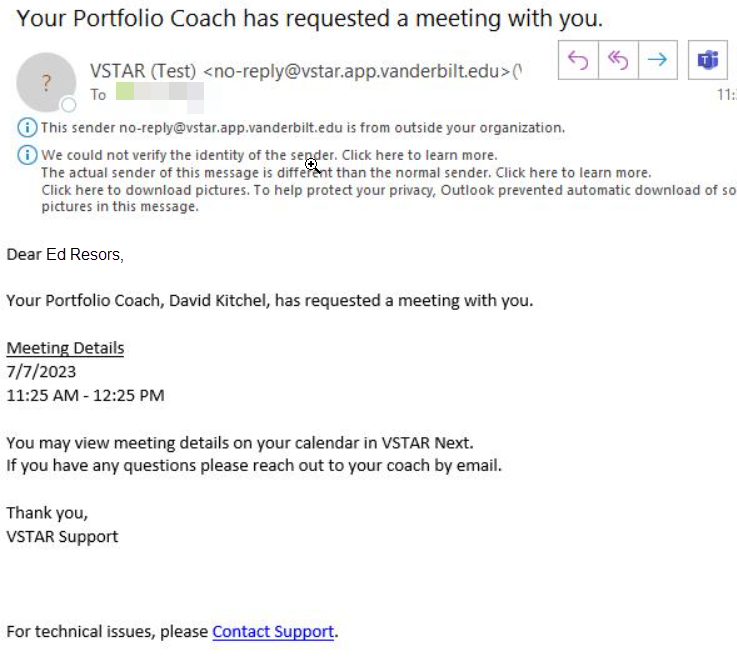
Task: Click the unverified-sender info icon
Action: coord(27,155)
